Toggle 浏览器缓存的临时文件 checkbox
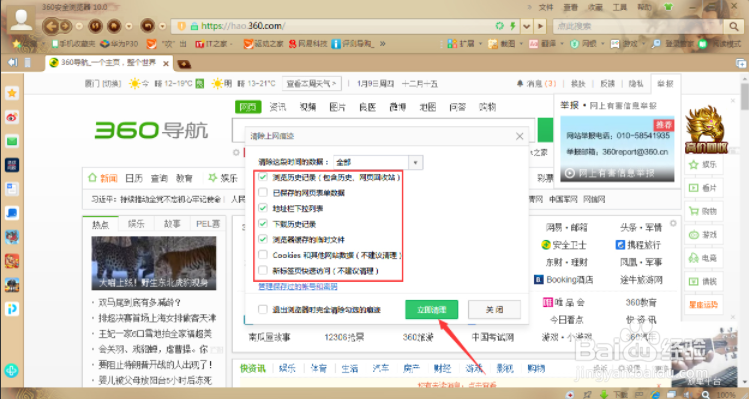This screenshot has height=399, width=749. point(263,239)
